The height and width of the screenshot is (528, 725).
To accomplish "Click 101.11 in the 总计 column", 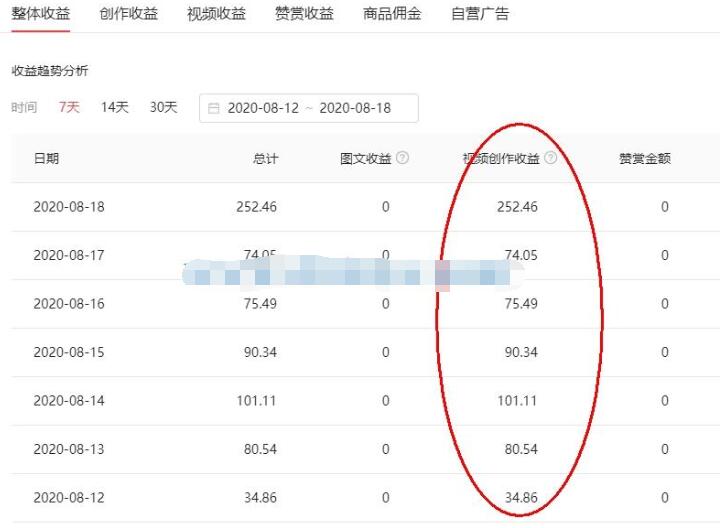I will click(x=257, y=401).
